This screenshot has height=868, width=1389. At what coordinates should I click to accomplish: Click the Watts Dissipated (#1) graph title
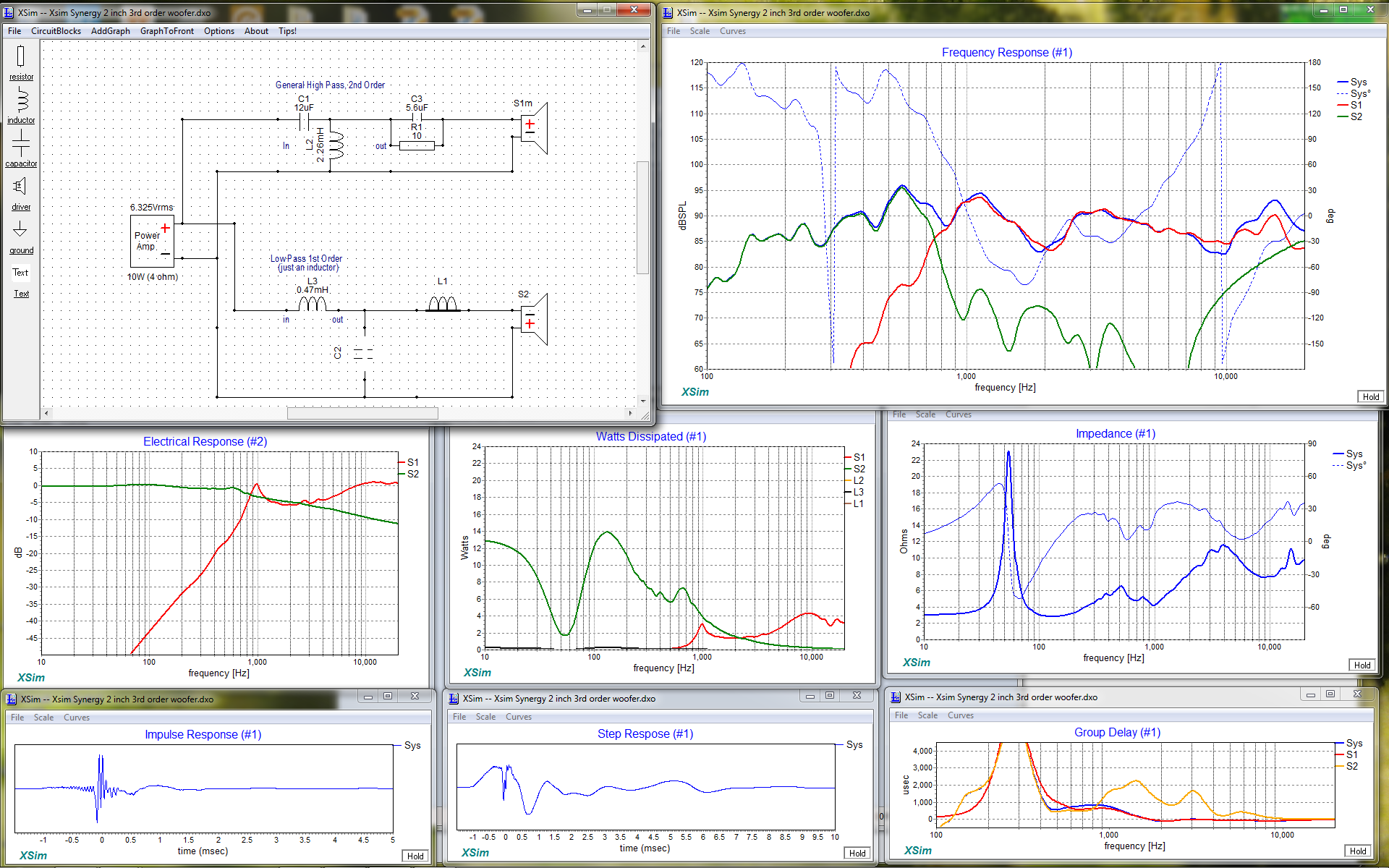point(651,436)
